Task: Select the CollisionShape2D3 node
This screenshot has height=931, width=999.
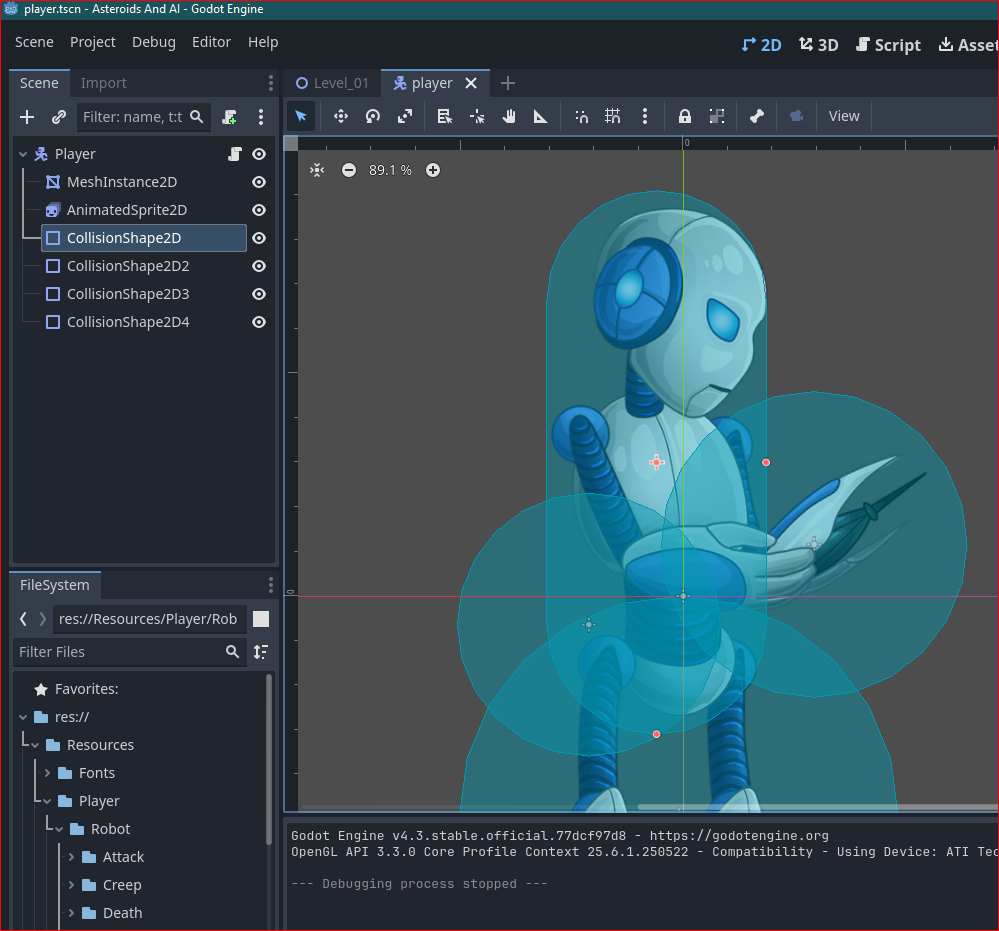Action: (x=128, y=294)
